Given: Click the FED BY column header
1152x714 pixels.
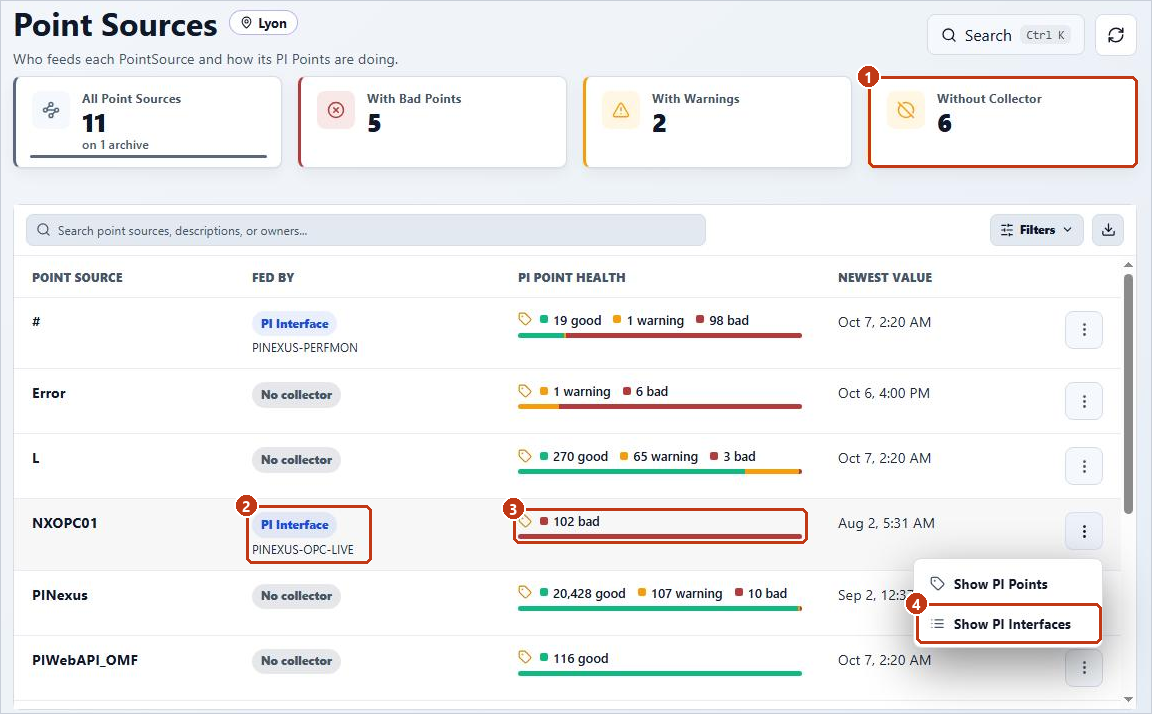Looking at the screenshot, I should pos(273,278).
